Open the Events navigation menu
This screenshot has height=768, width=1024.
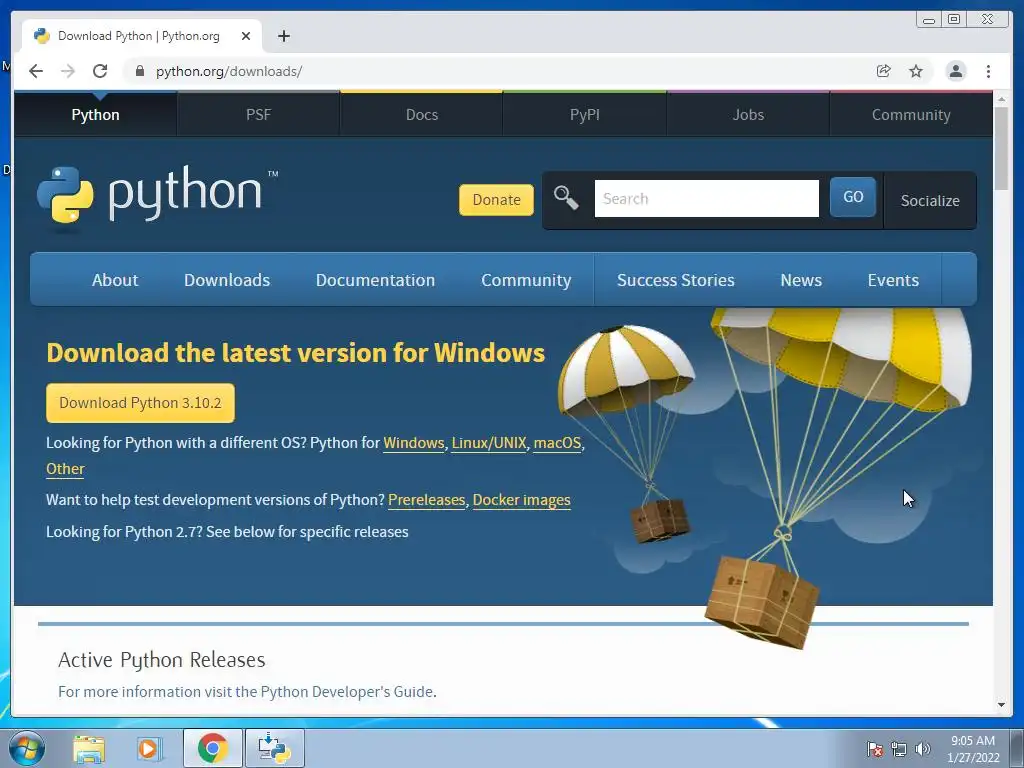[893, 280]
